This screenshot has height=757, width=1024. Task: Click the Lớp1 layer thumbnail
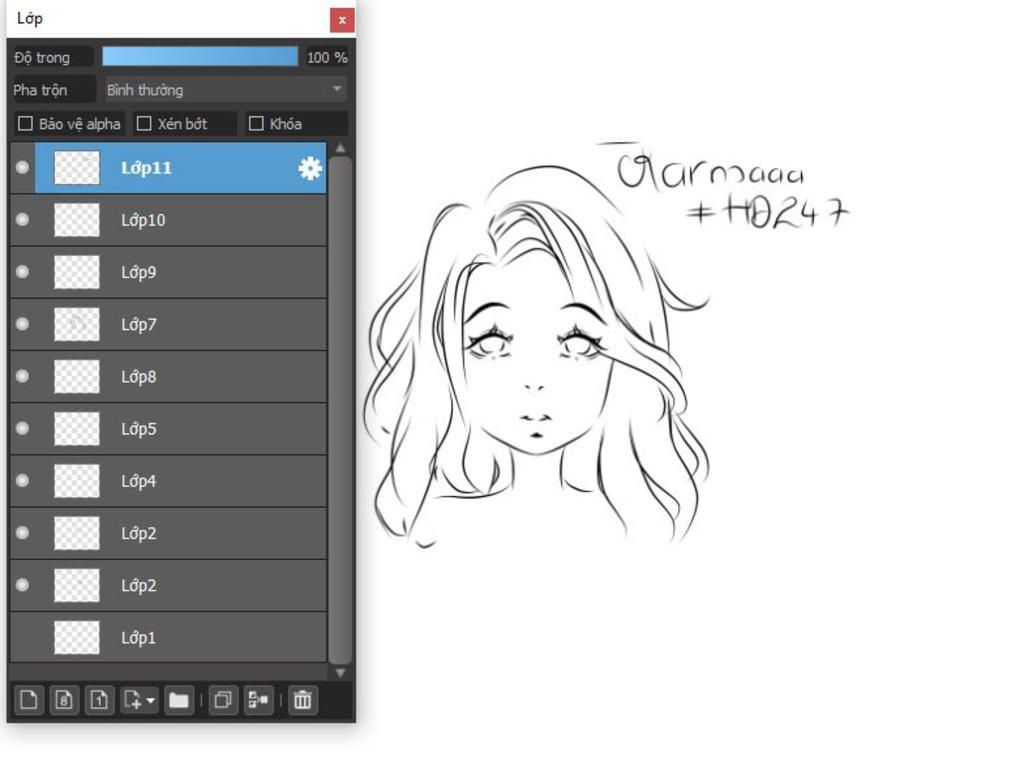coord(76,637)
